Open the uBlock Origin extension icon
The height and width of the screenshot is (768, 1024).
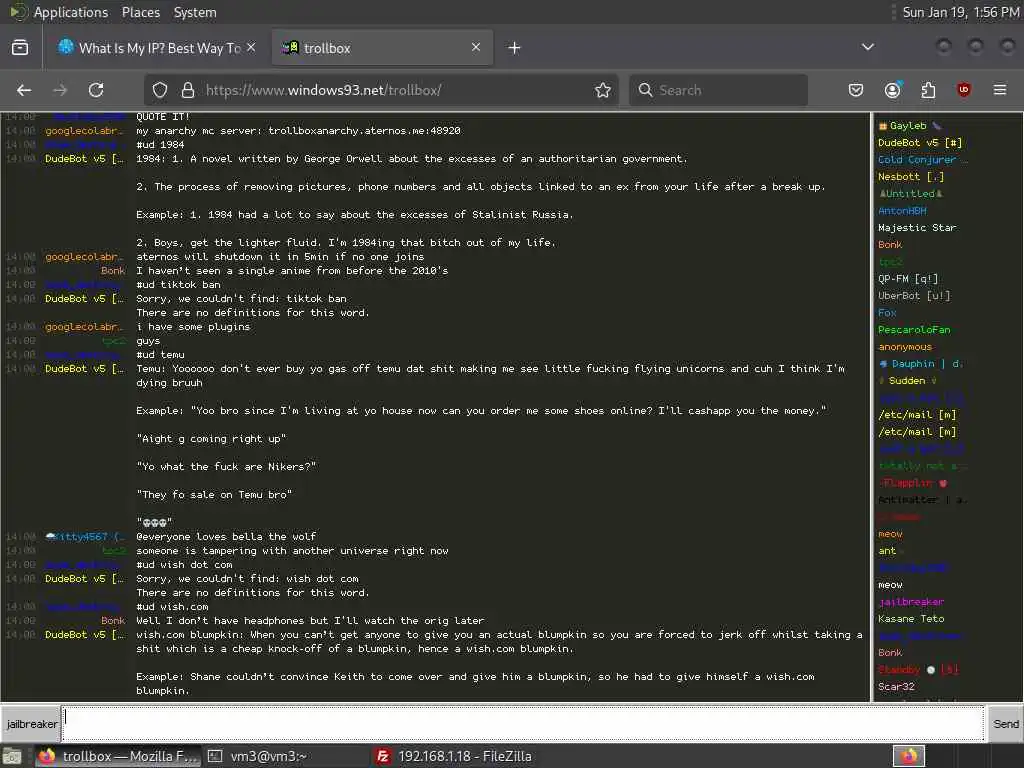pyautogui.click(x=963, y=90)
